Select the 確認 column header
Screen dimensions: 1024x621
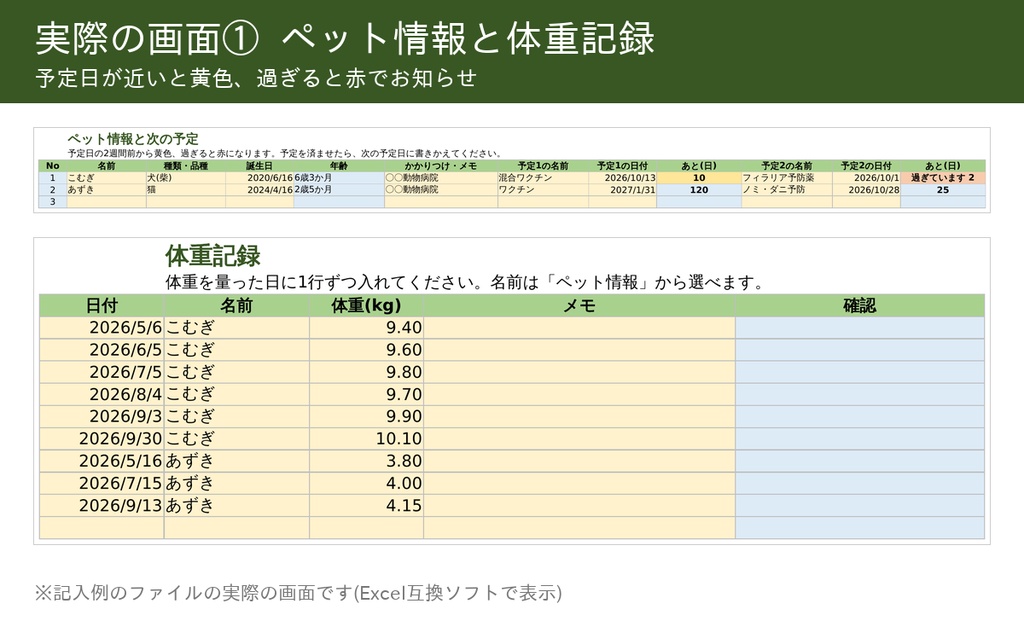pos(859,306)
